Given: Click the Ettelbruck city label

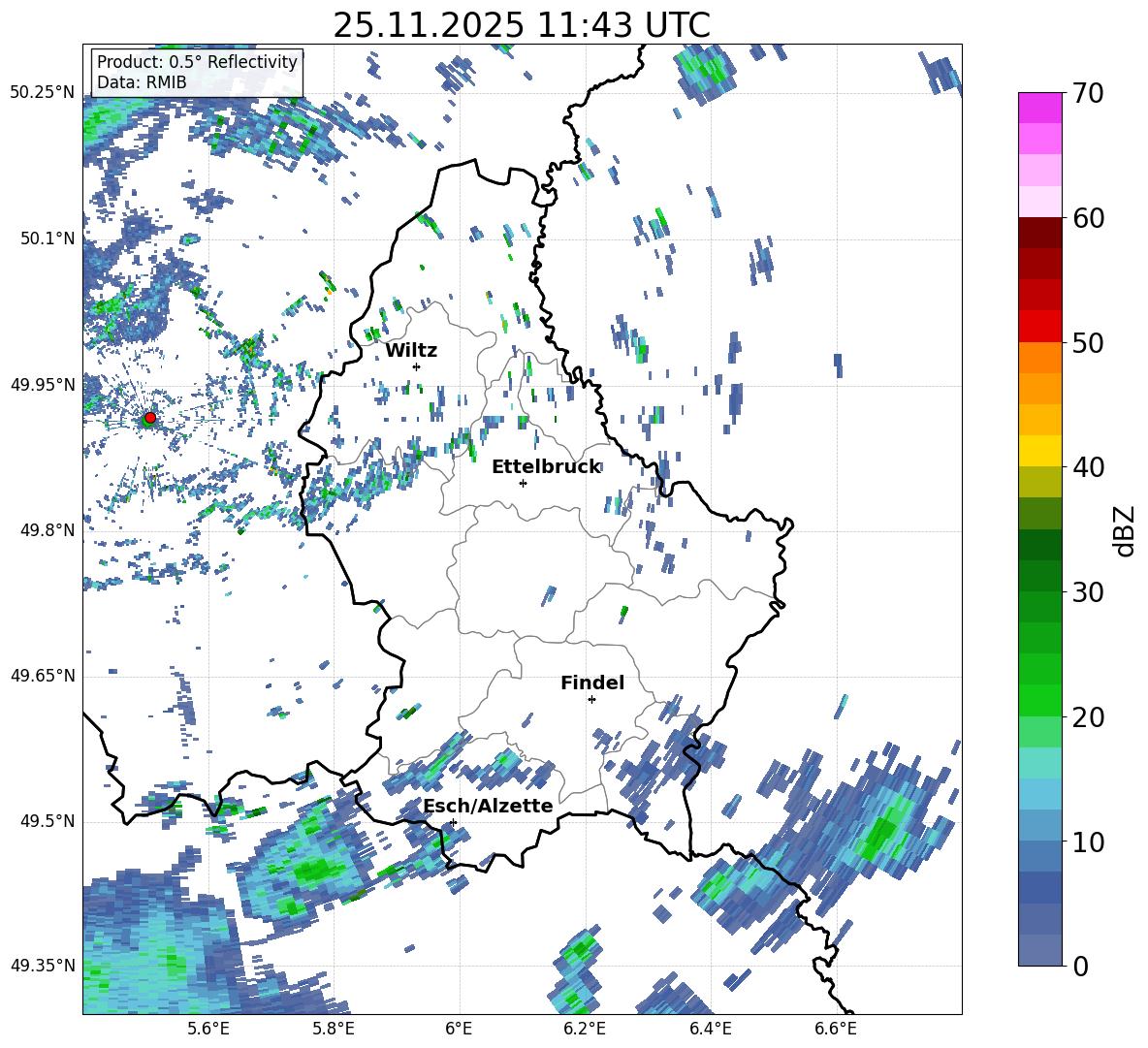Looking at the screenshot, I should 546,467.
